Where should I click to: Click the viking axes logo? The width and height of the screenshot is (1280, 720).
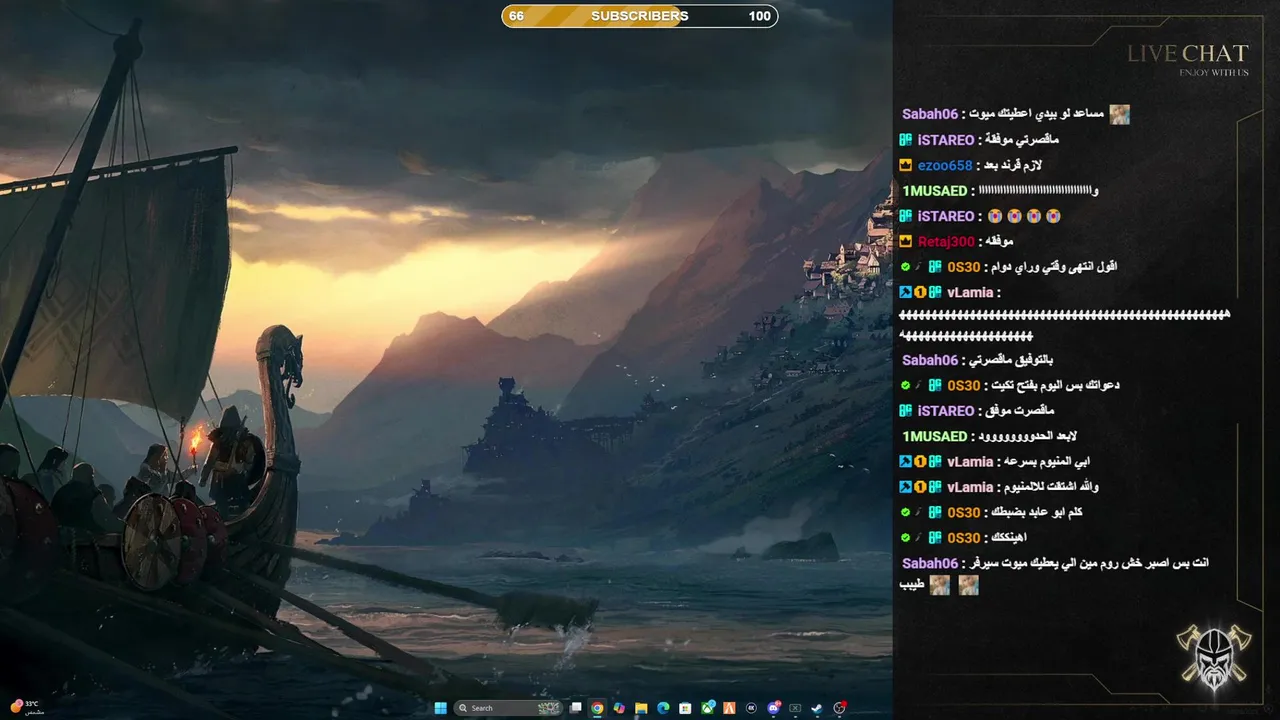1213,655
